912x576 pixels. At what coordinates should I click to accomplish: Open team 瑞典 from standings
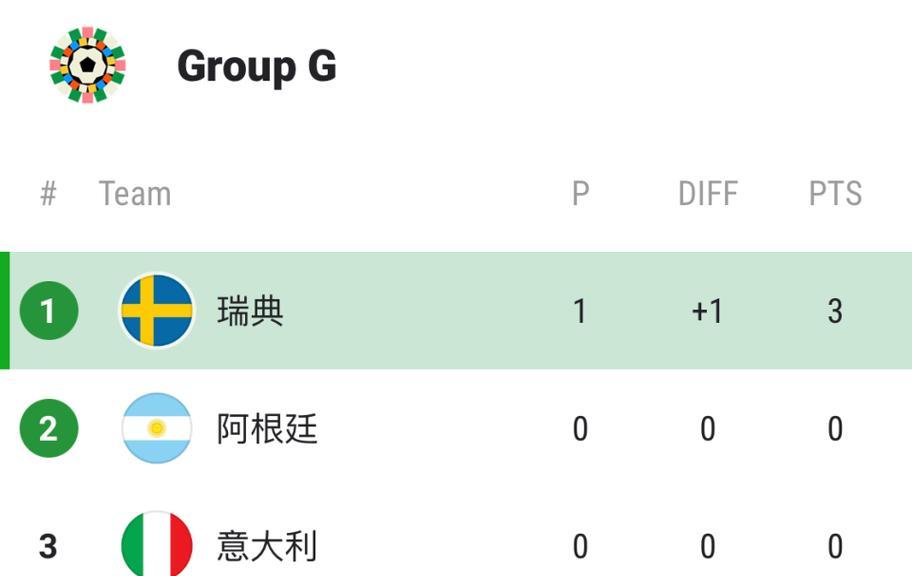point(250,311)
